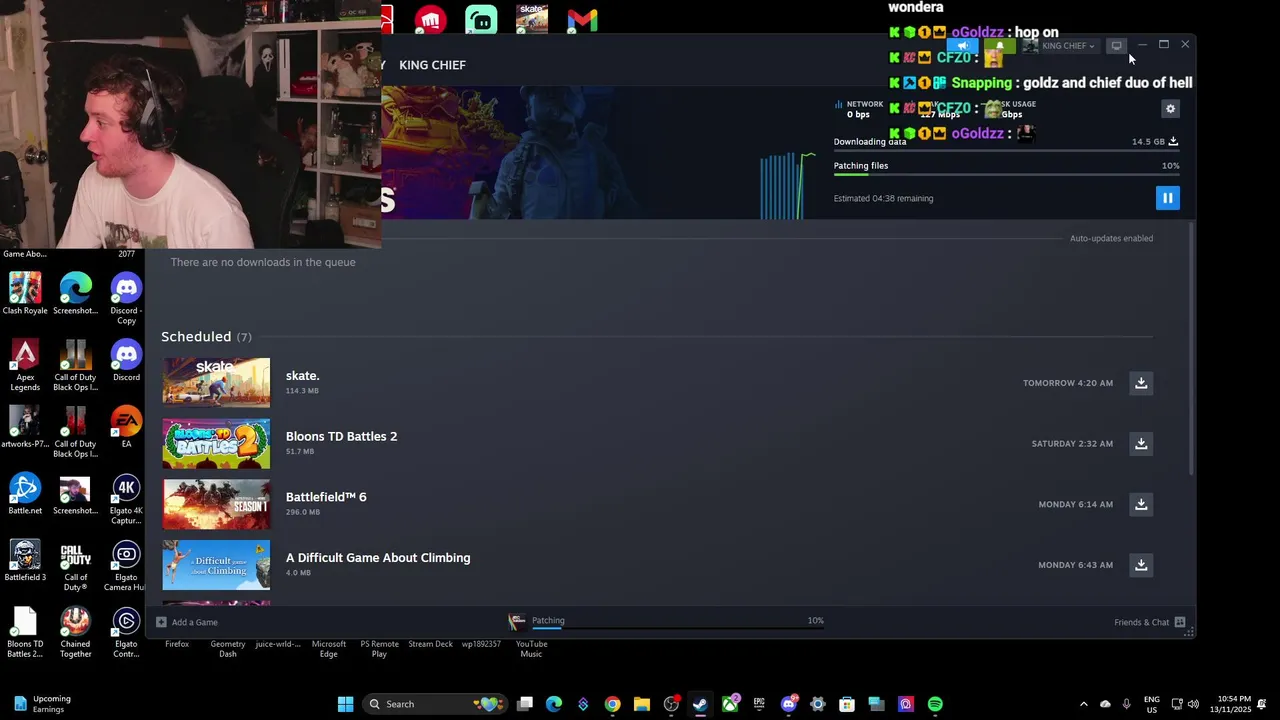
Task: Open Battlefield 6 game thumbnail
Action: [216, 504]
